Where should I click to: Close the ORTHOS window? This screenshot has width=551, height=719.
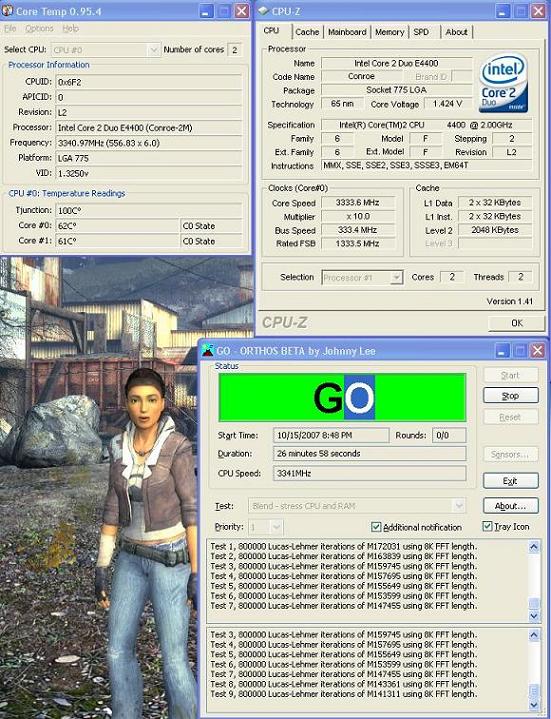click(x=537, y=351)
